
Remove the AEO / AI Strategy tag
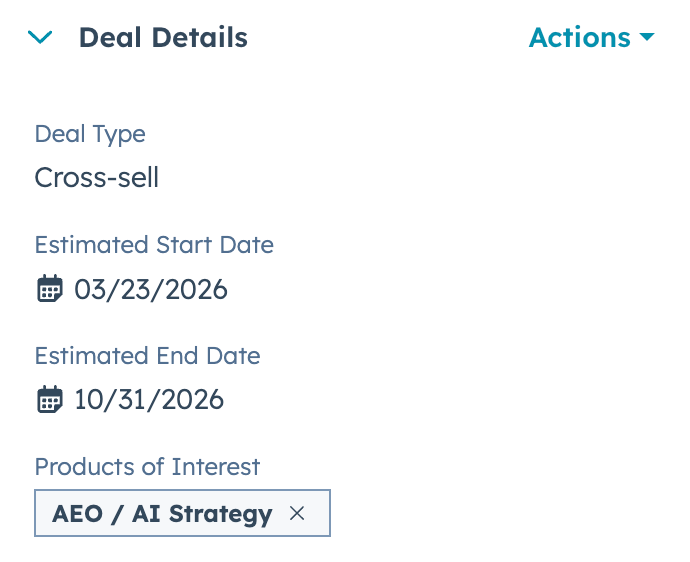point(296,514)
